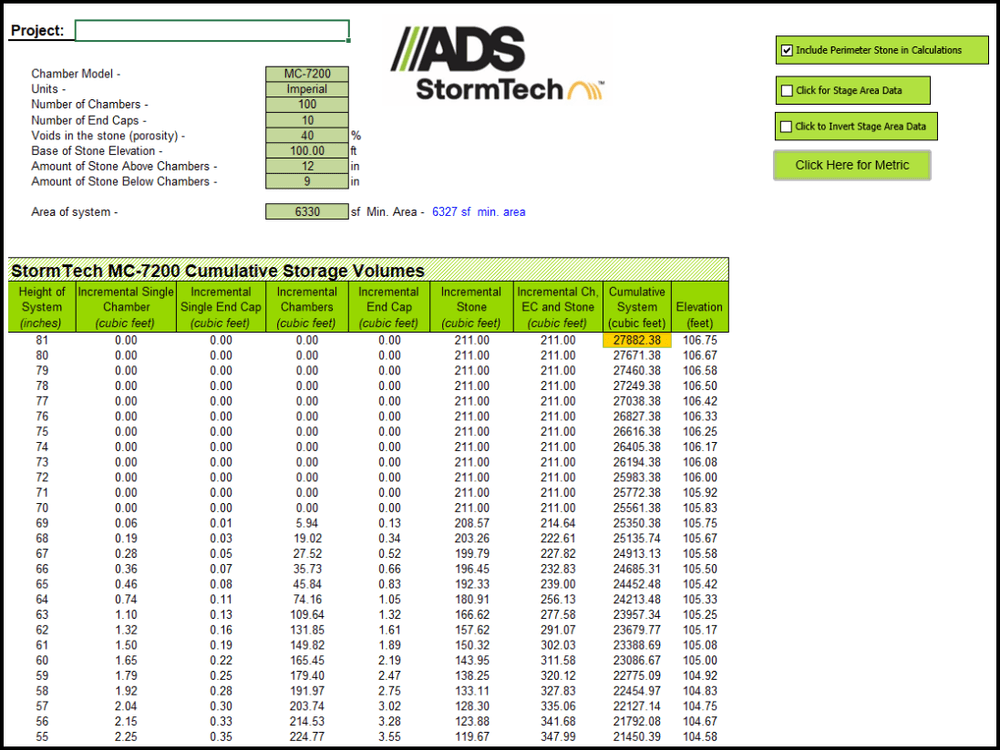1000x750 pixels.
Task: Click Amount of Stone Above Chambers value
Action: pyautogui.click(x=307, y=166)
